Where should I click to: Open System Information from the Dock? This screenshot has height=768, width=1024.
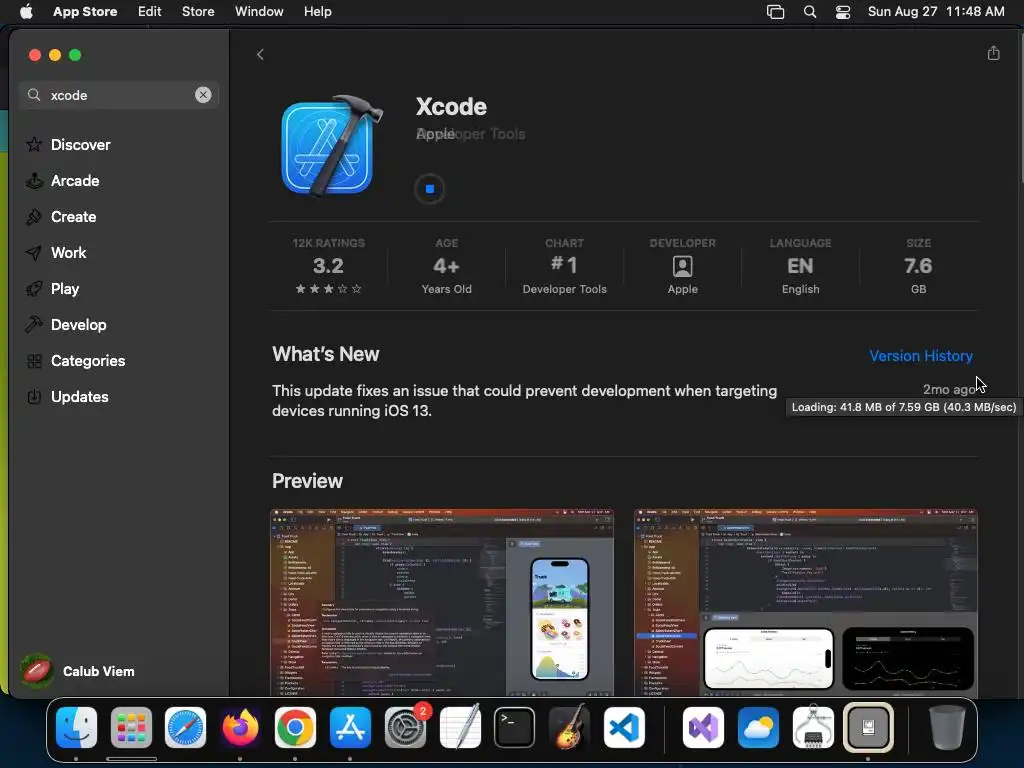[x=813, y=727]
